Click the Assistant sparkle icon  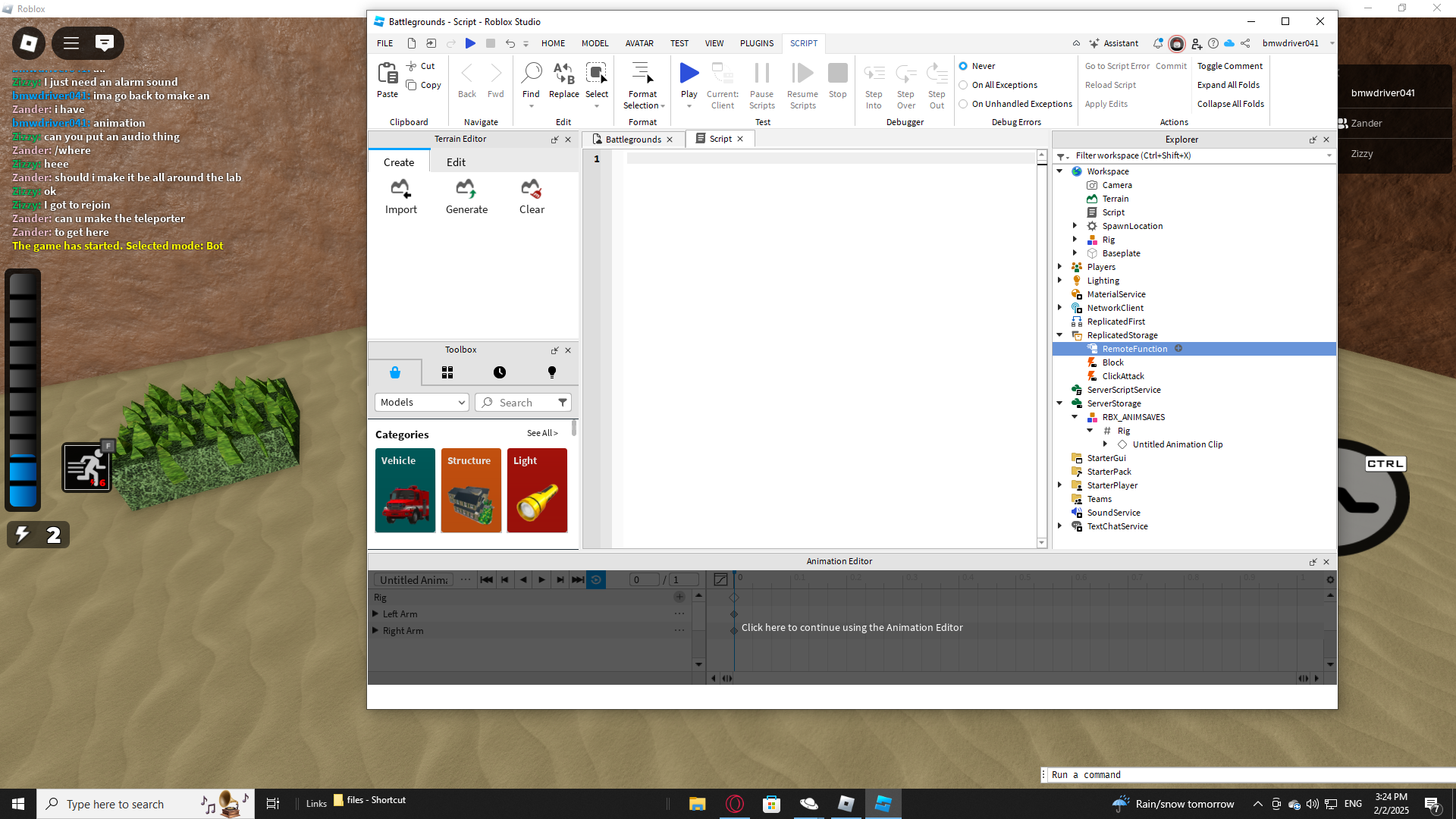click(1094, 43)
